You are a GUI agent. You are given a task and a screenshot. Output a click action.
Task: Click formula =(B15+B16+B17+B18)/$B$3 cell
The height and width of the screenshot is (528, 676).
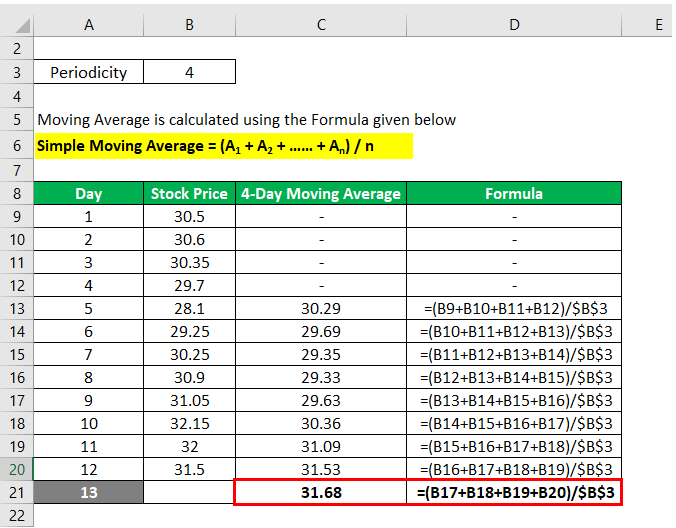tap(514, 447)
